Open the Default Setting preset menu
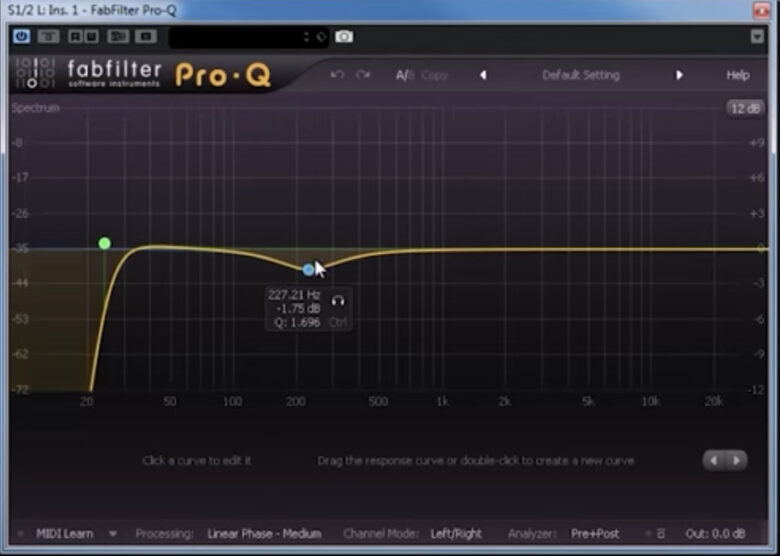This screenshot has width=780, height=556. (581, 75)
